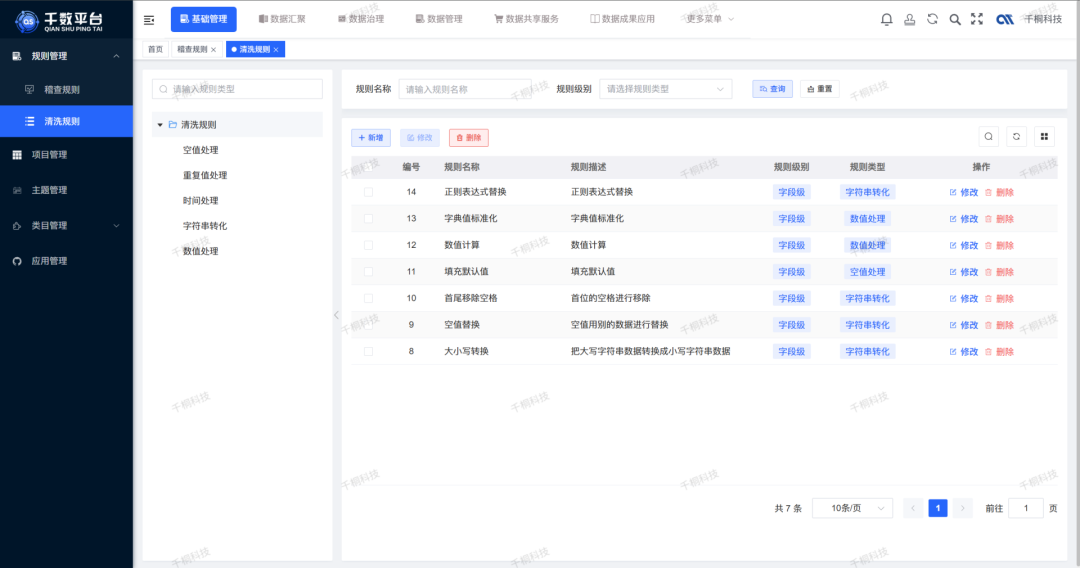Click delete icon for rule 8 大小写转换
The image size is (1080, 568).
(x=988, y=351)
